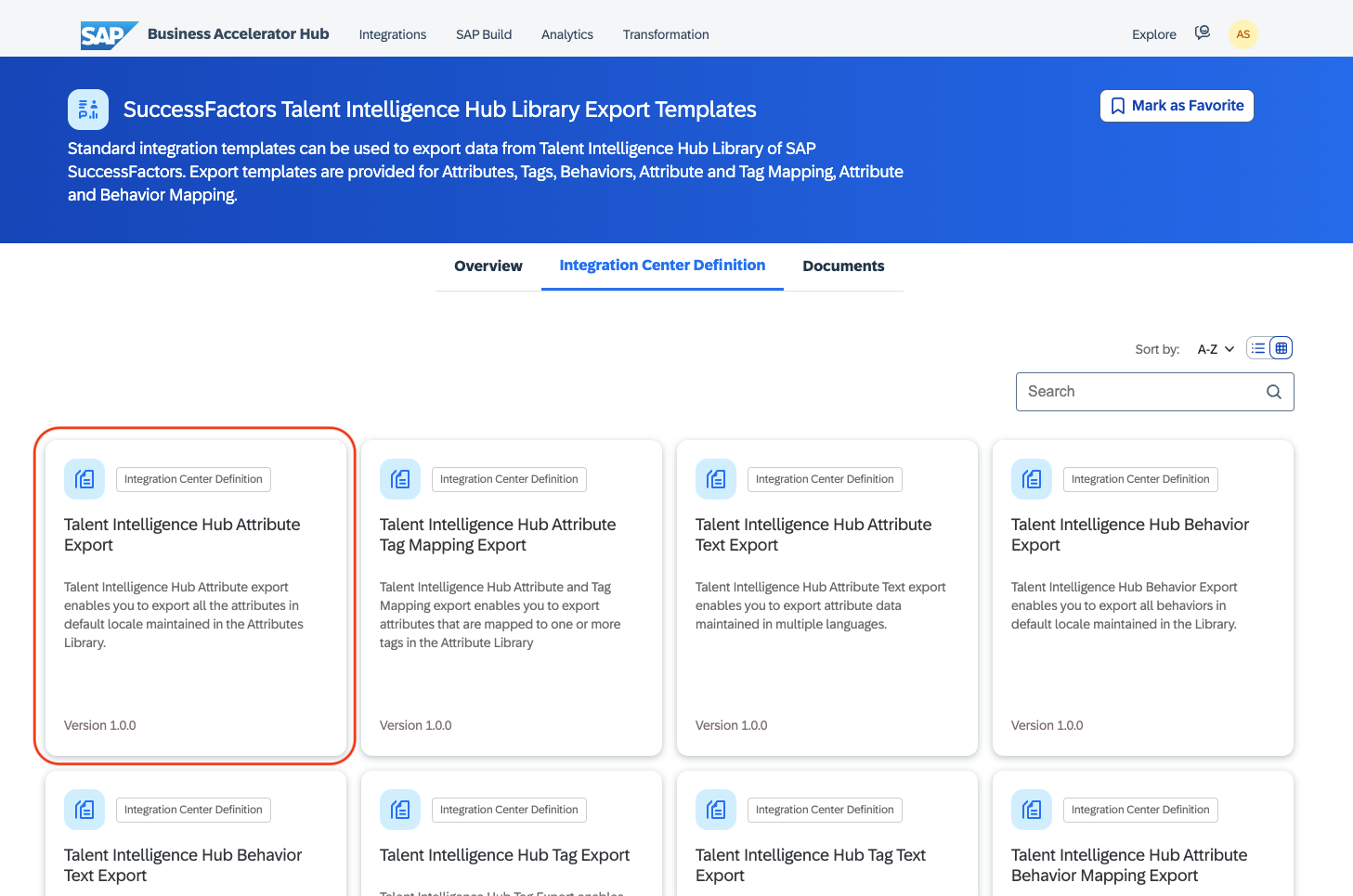Click the SuccessFactors Talent Intelligence Hub banner title

(x=440, y=110)
